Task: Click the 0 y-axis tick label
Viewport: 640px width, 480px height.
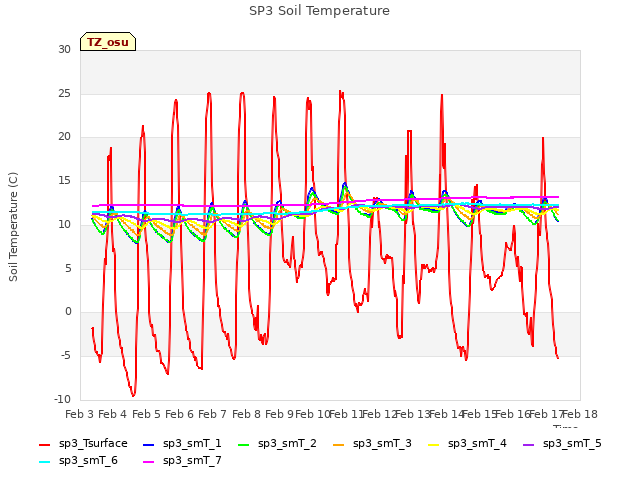Action: point(68,311)
